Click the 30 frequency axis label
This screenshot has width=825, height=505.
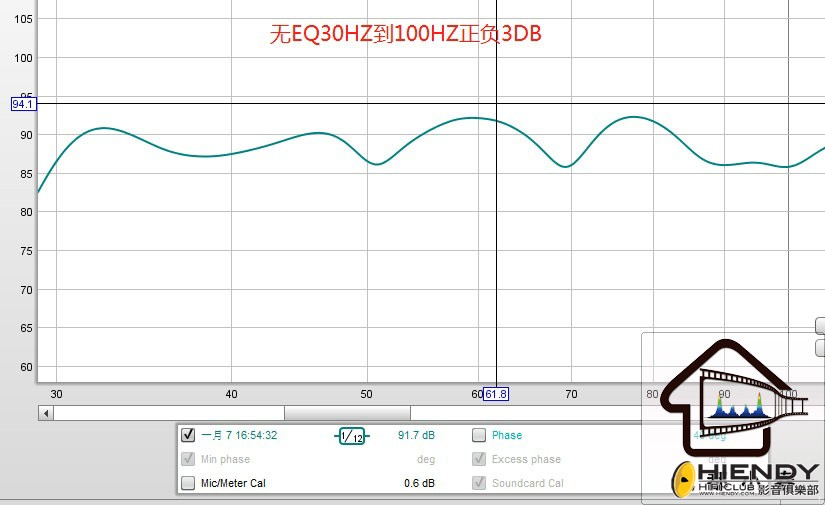(56, 394)
